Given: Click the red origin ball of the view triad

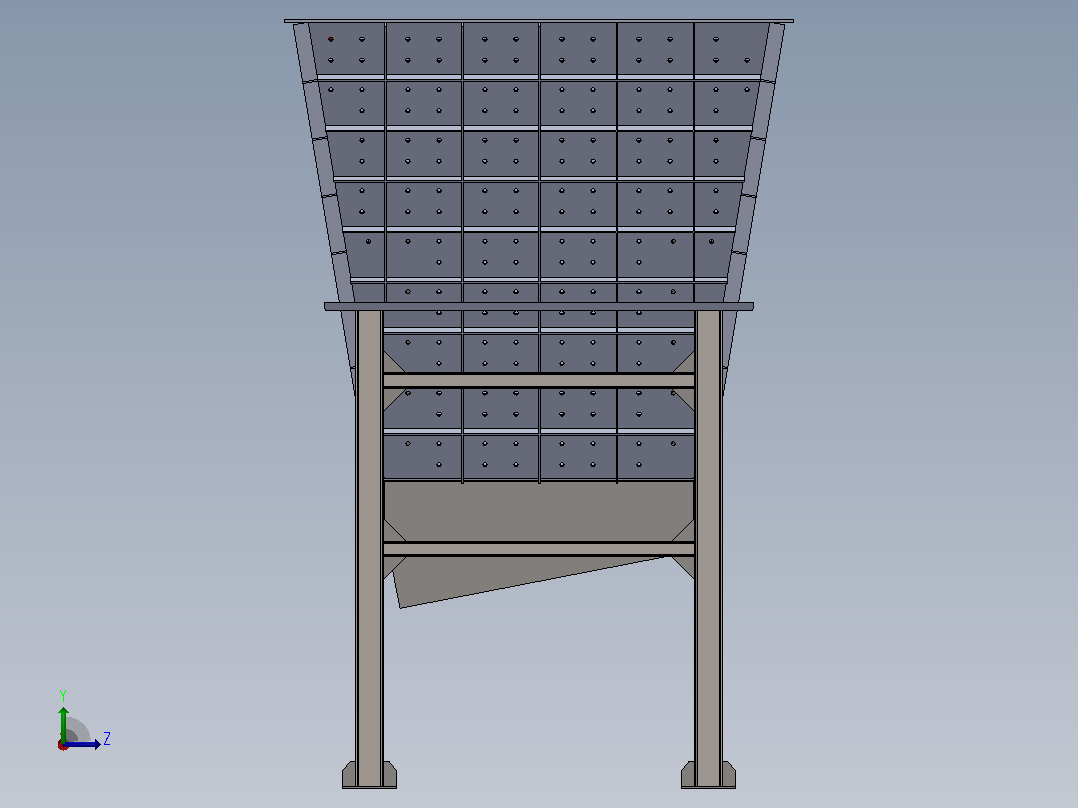Looking at the screenshot, I should [x=63, y=745].
